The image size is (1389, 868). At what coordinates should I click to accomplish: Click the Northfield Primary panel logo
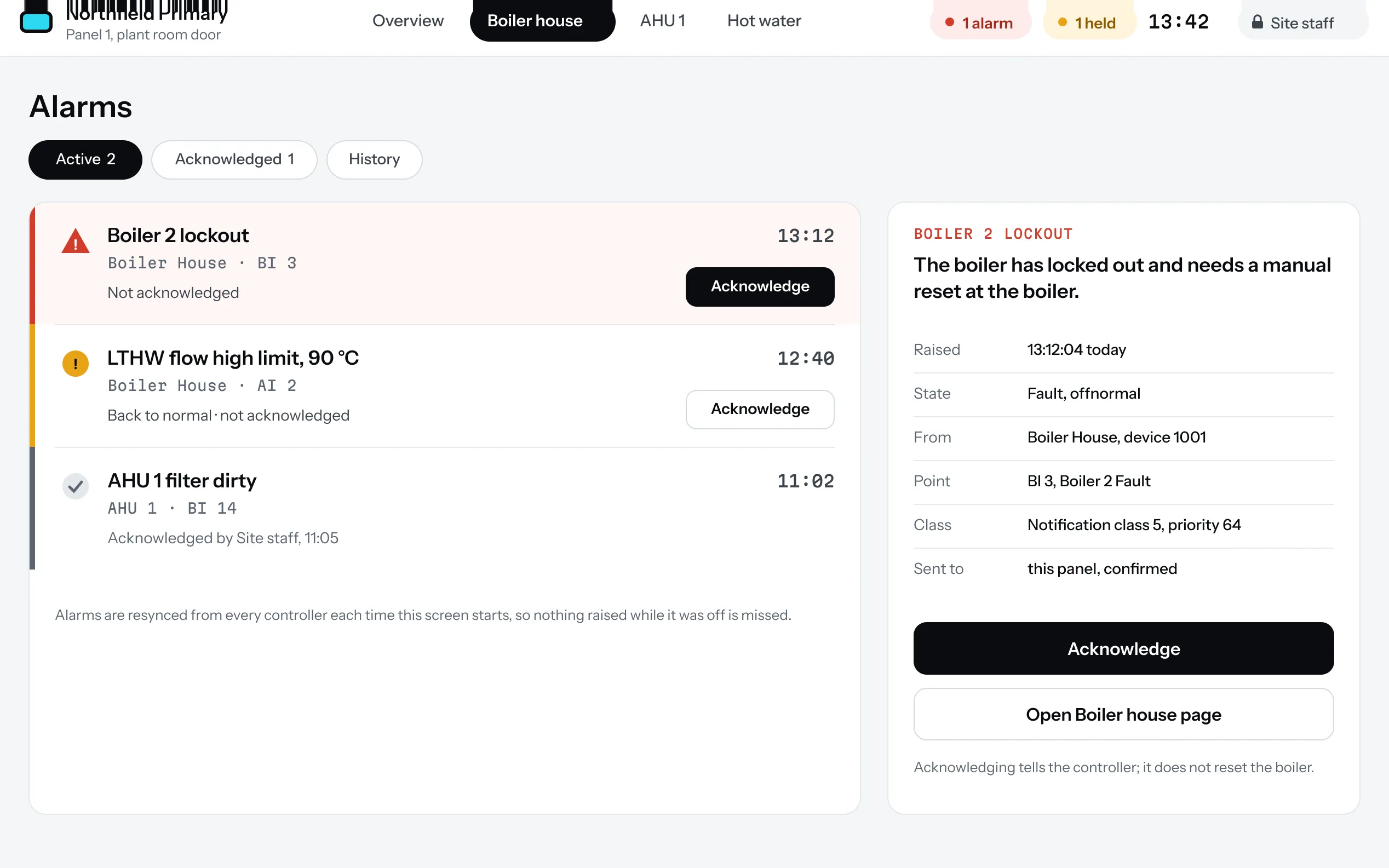tap(36, 17)
